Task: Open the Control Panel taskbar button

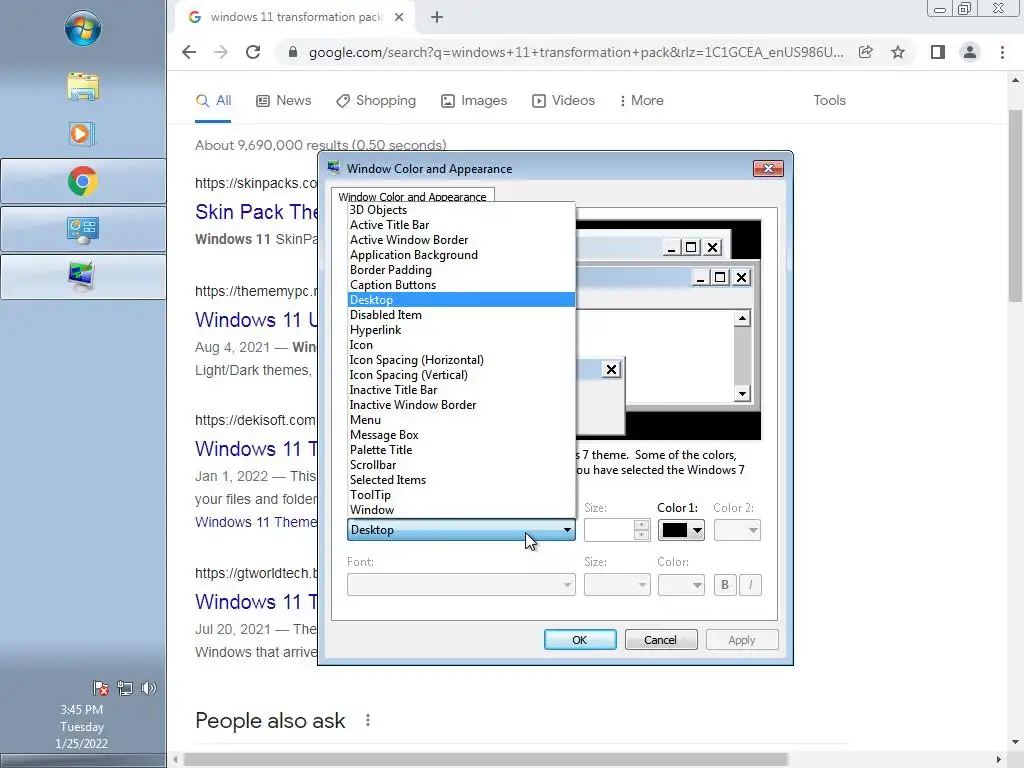Action: click(x=83, y=230)
